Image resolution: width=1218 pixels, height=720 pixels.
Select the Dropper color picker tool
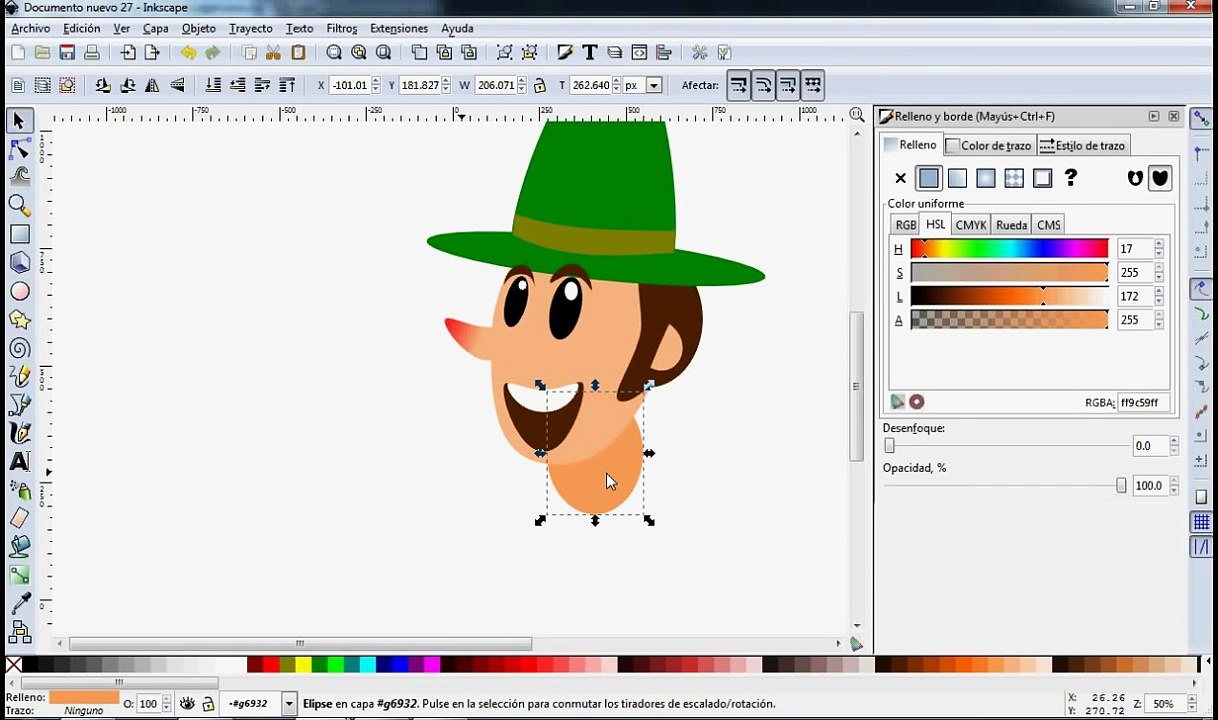pos(19,603)
